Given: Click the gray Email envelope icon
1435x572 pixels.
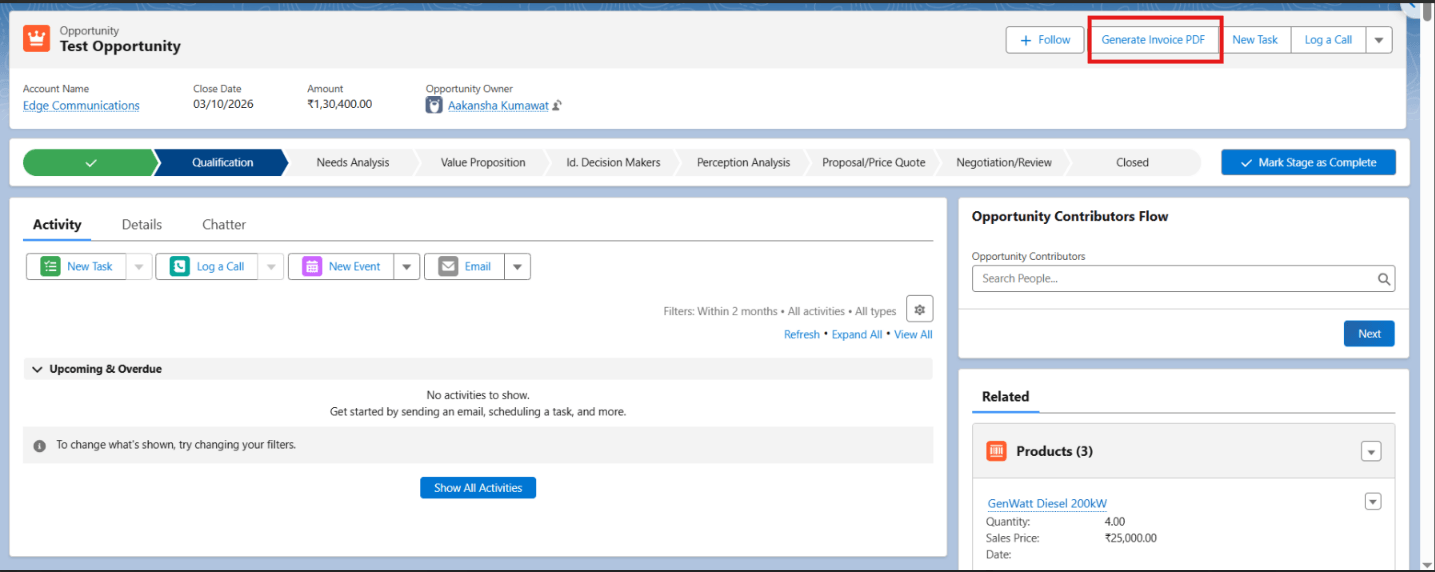Looking at the screenshot, I should pyautogui.click(x=448, y=266).
